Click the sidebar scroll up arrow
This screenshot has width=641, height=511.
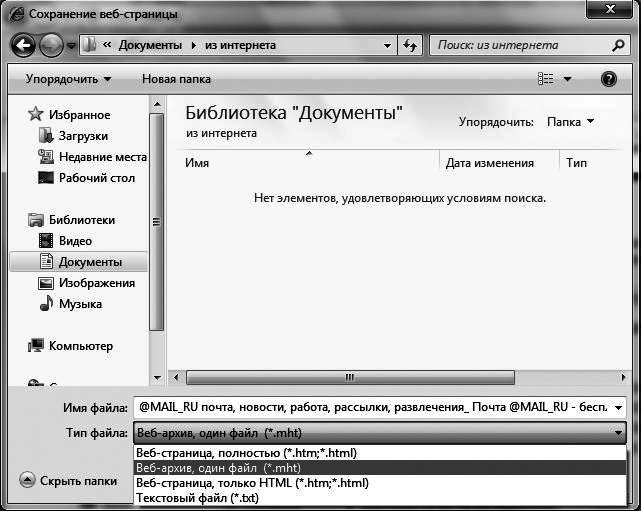click(157, 104)
